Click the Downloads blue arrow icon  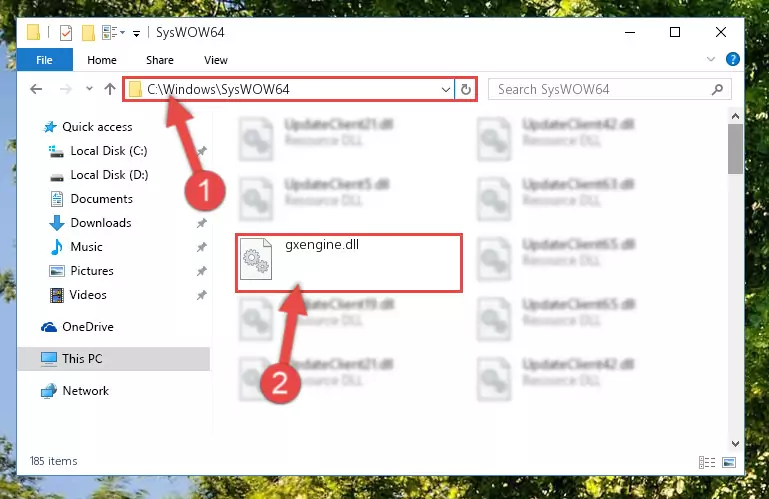(57, 223)
